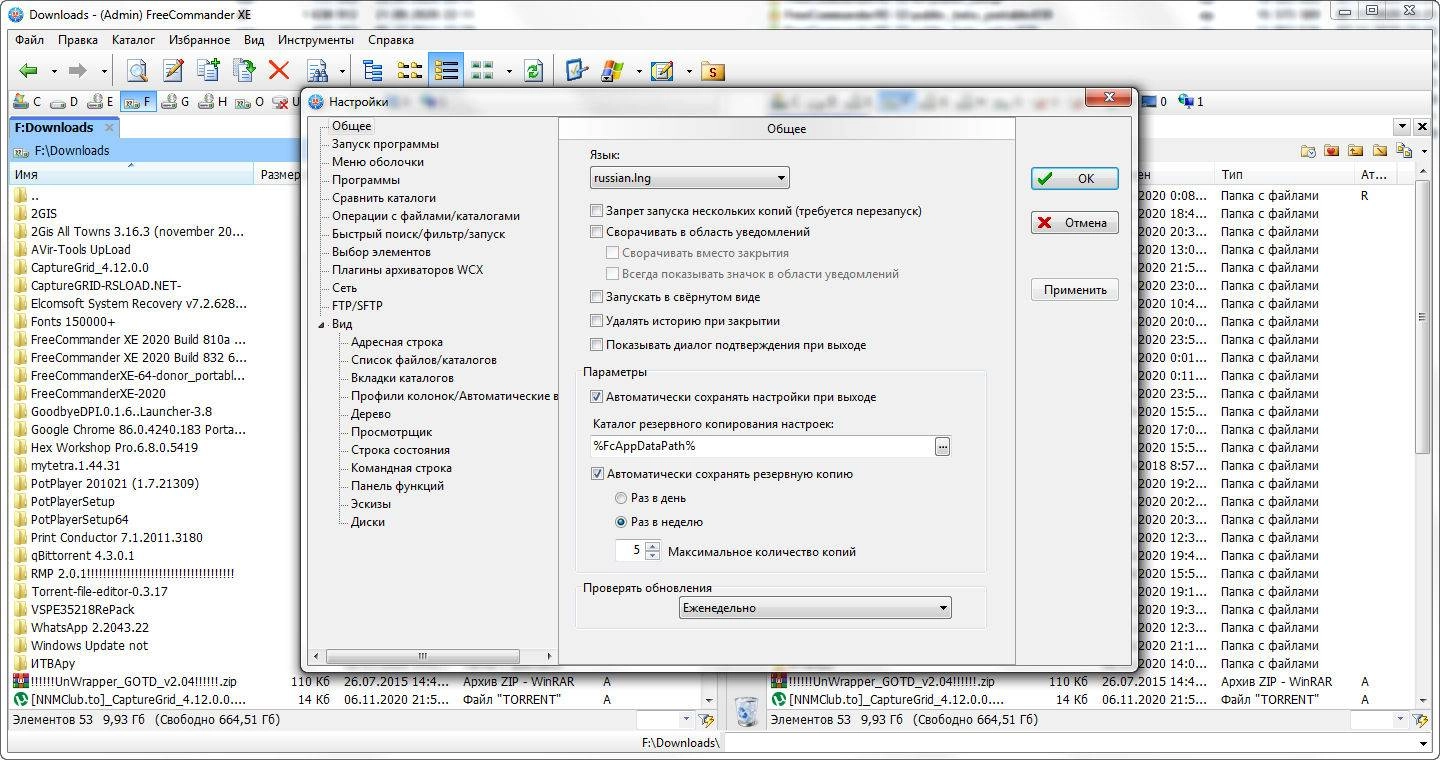
Task: Open the file viewer magnifier icon
Action: [x=136, y=71]
